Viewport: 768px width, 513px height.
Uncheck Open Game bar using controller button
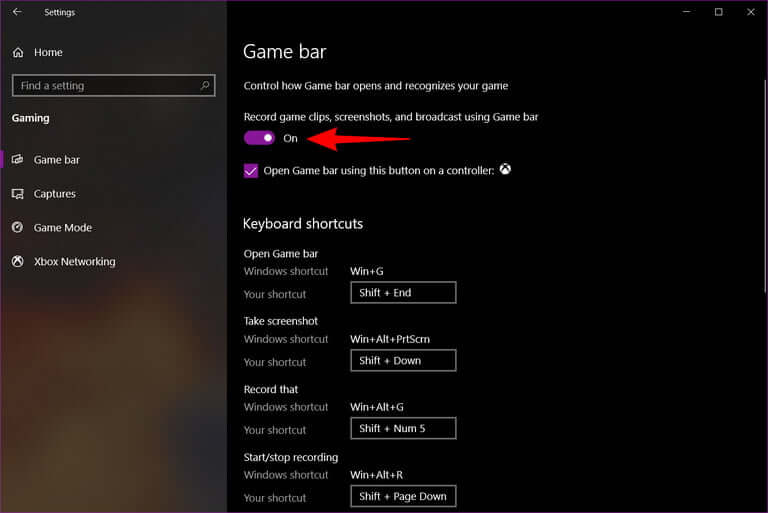[251, 171]
